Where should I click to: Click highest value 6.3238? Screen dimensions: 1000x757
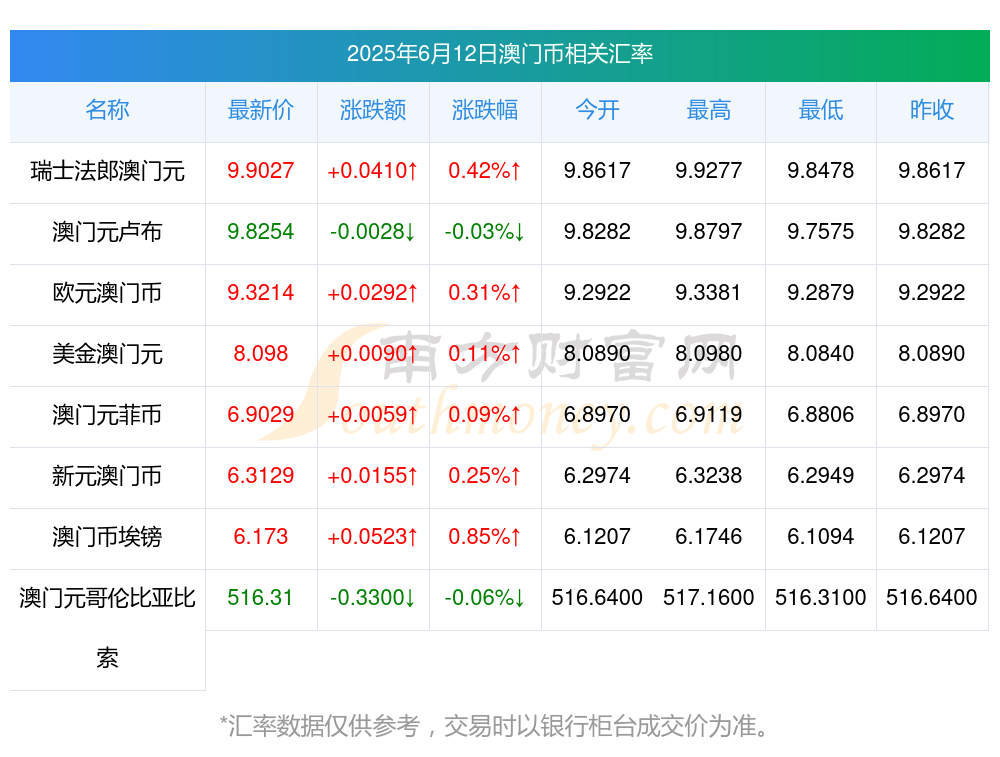[x=709, y=476]
